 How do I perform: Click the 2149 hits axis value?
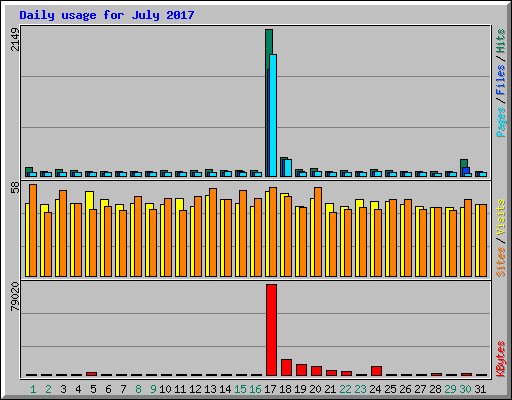click(x=15, y=39)
